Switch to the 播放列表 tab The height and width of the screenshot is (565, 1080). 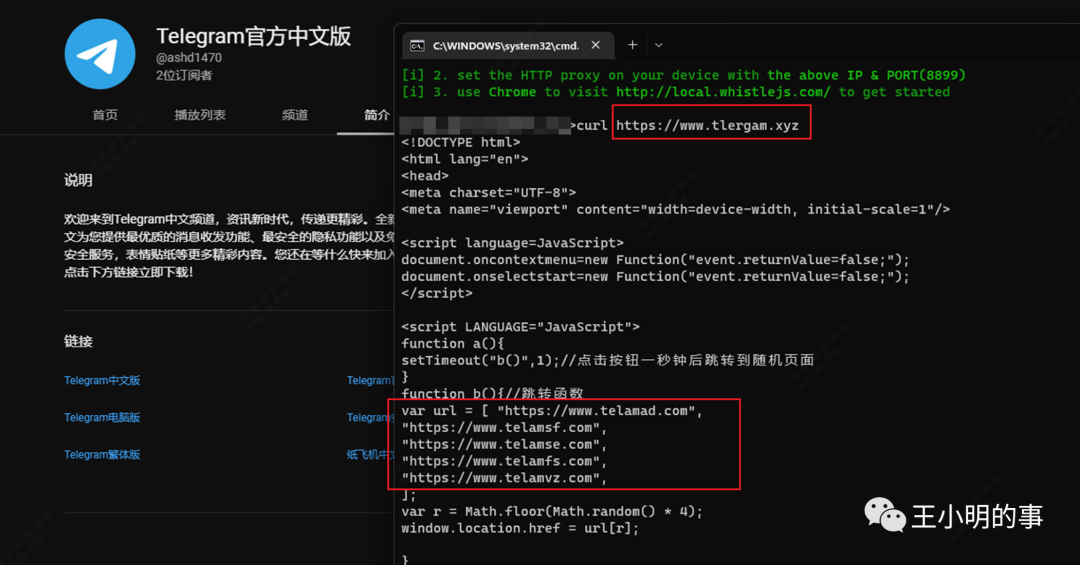click(200, 115)
